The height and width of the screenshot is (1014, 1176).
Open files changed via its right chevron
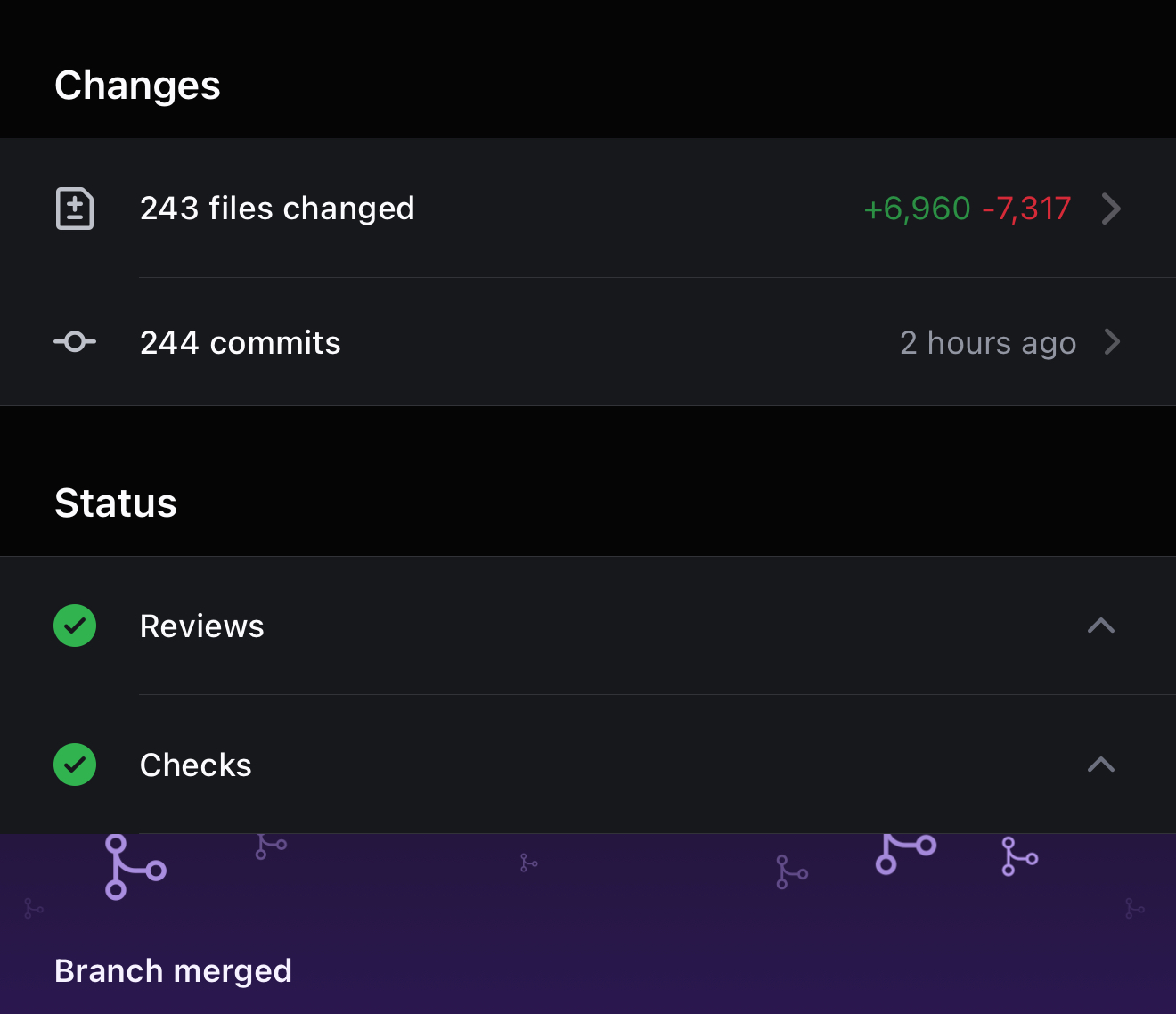coord(1110,209)
